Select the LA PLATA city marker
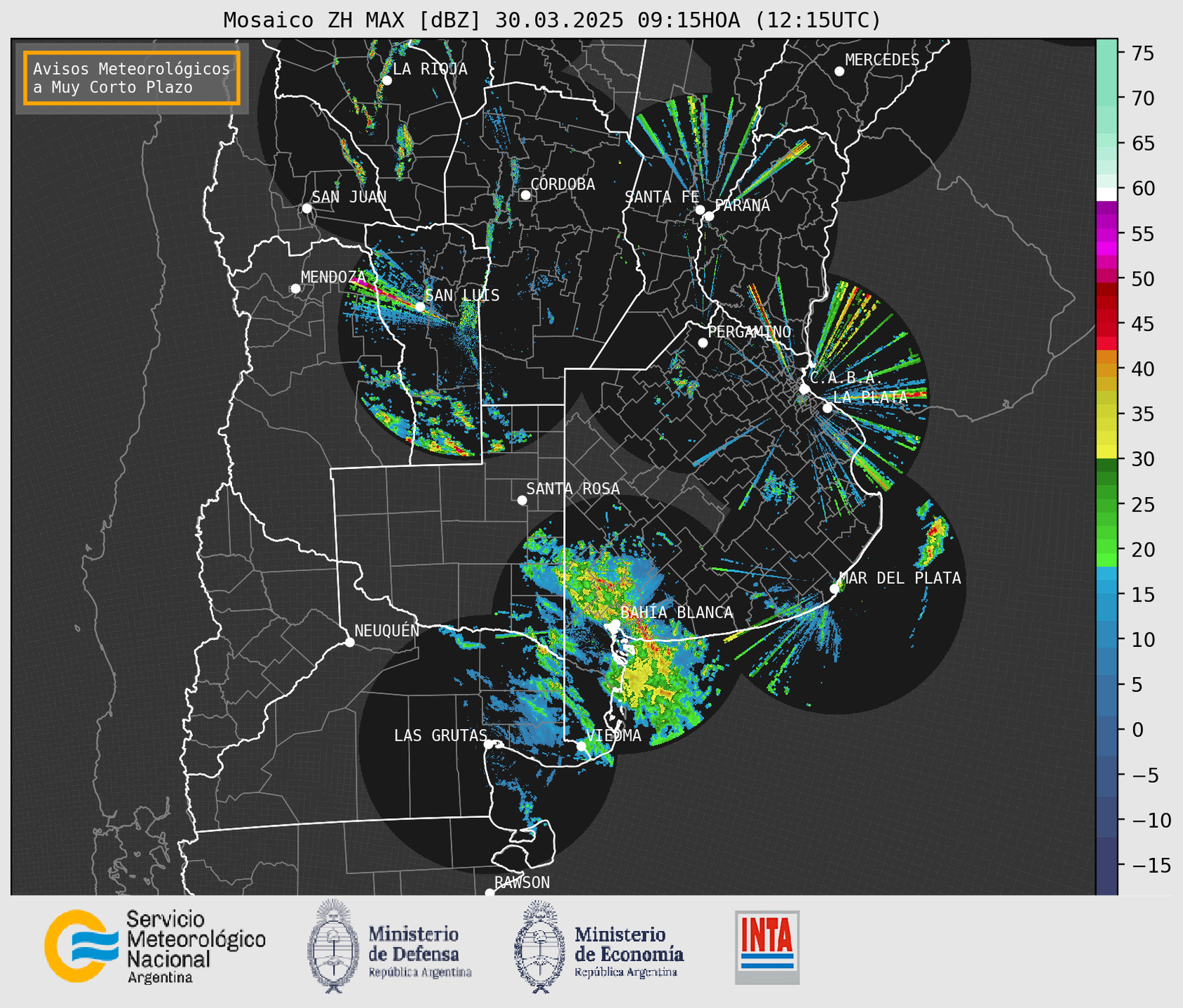 pos(827,408)
